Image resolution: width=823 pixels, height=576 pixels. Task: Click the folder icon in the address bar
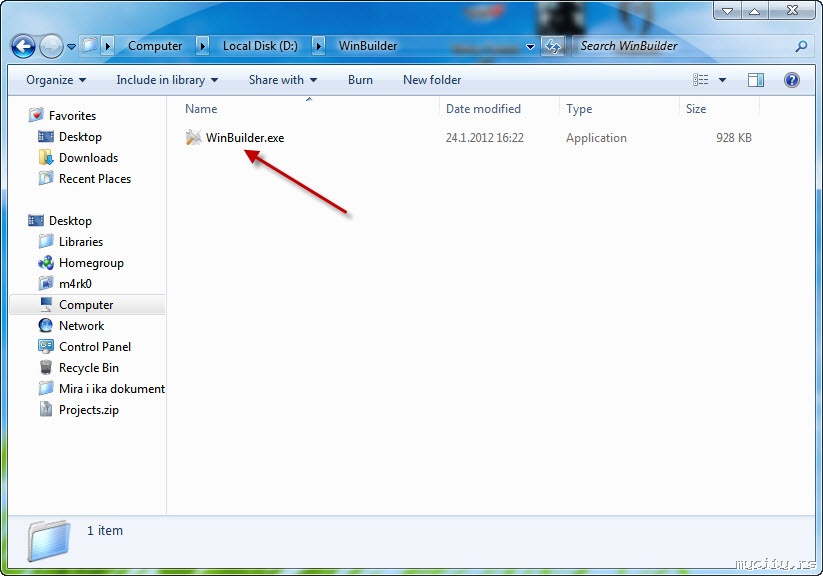click(90, 46)
